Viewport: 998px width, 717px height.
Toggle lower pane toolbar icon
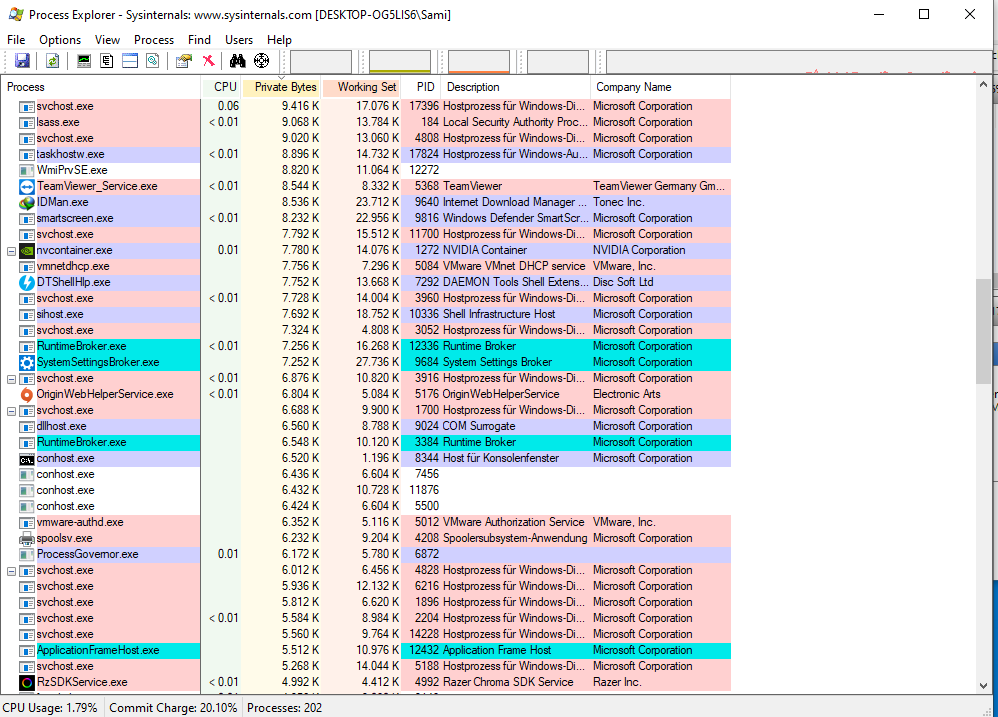click(130, 60)
